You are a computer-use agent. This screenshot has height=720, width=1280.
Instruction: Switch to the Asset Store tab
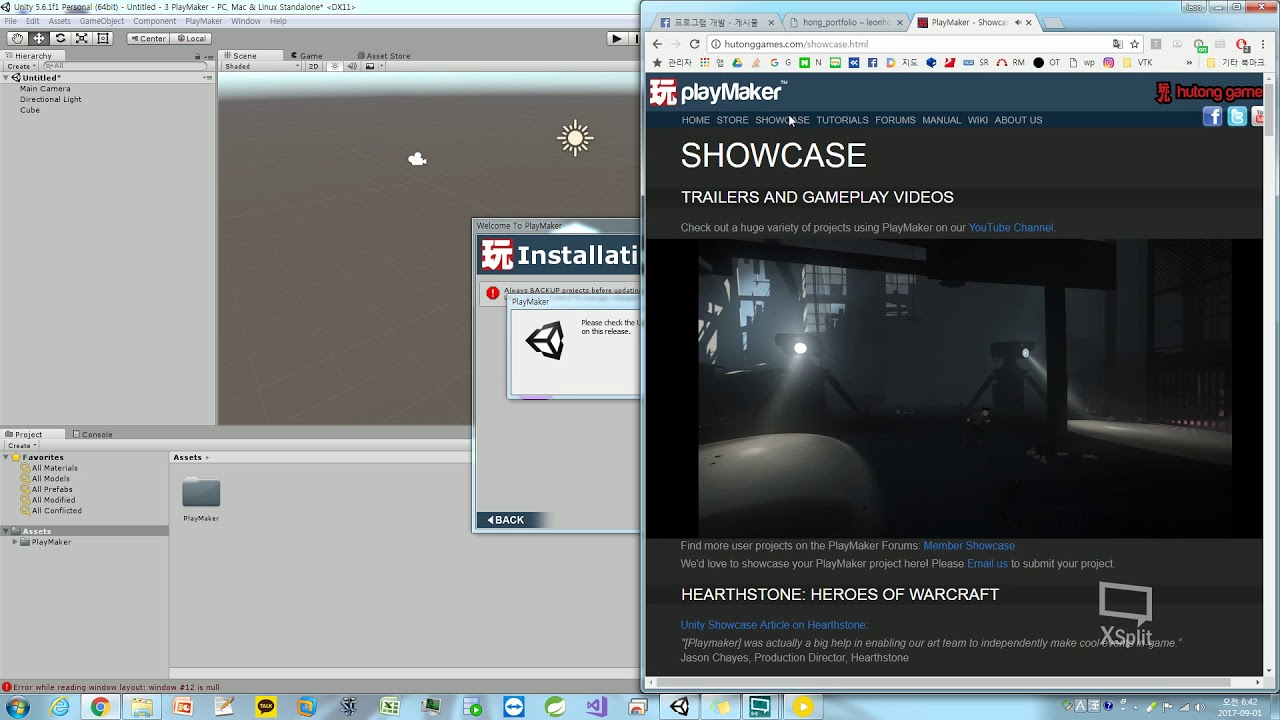[384, 56]
